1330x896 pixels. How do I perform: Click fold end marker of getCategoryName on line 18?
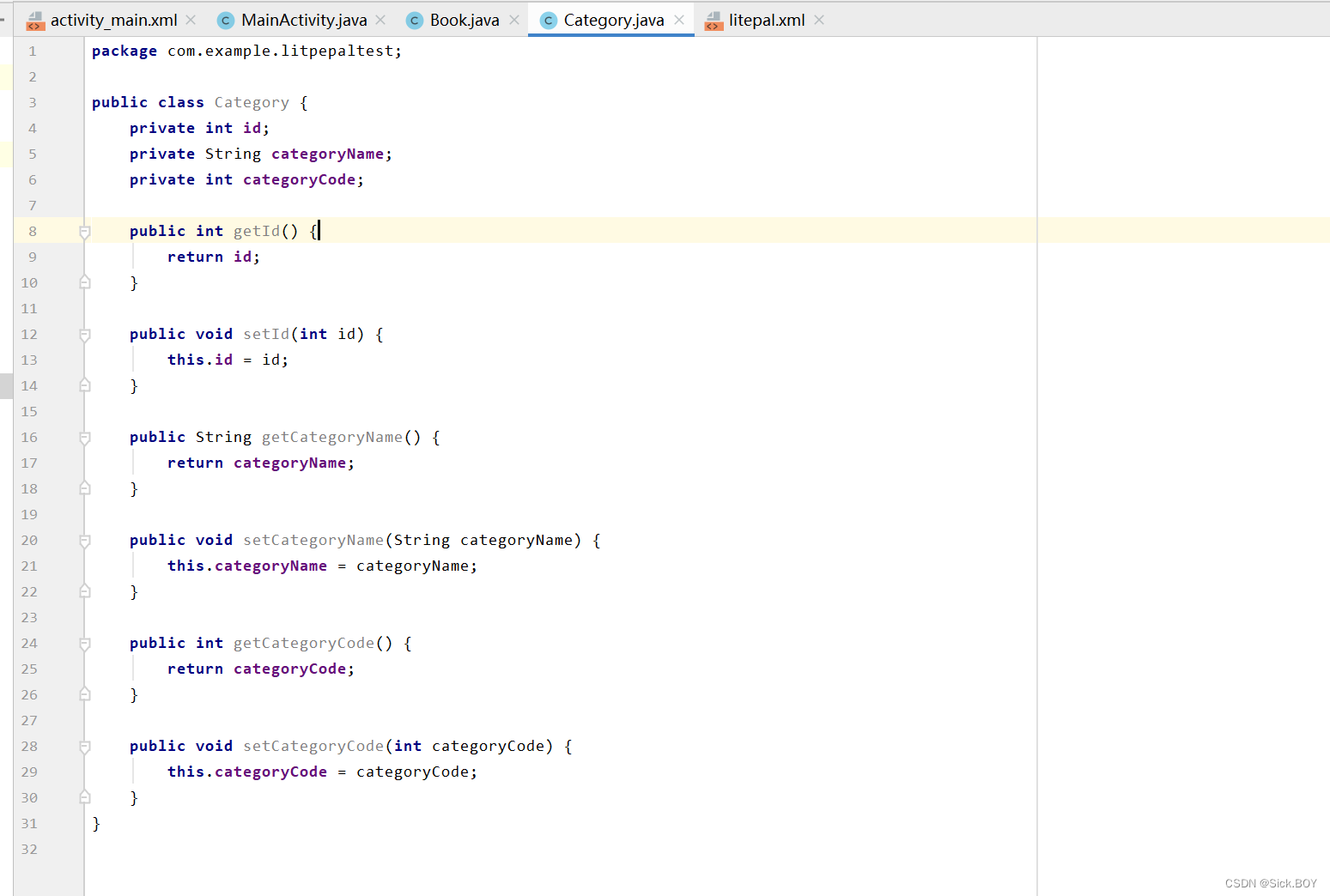pyautogui.click(x=85, y=488)
